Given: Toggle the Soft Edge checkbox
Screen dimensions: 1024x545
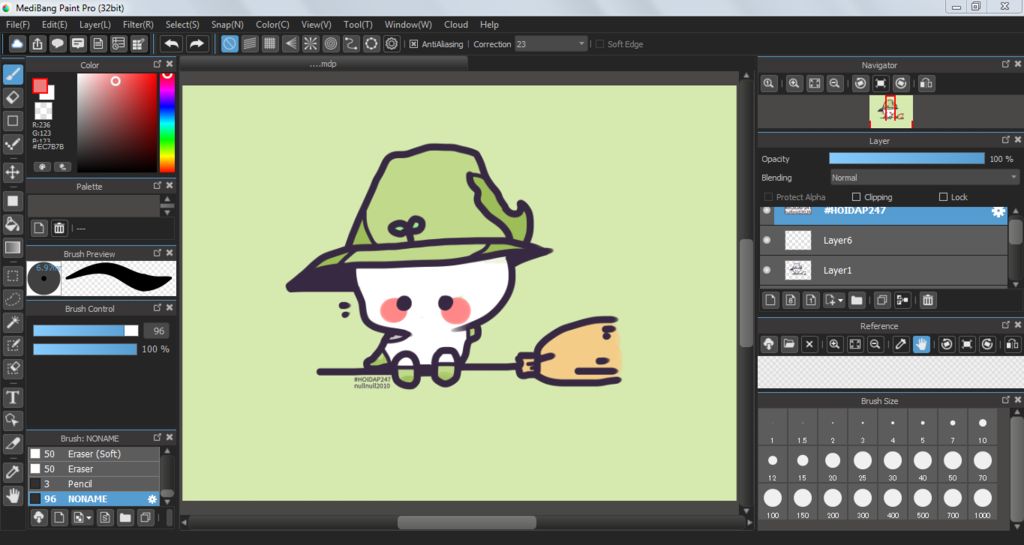Looking at the screenshot, I should point(600,44).
